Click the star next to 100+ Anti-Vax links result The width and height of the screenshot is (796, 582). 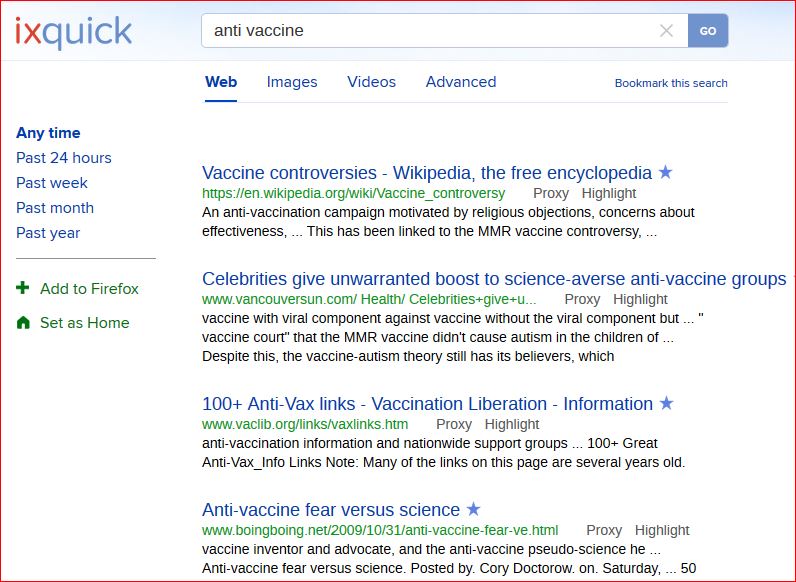coord(667,403)
